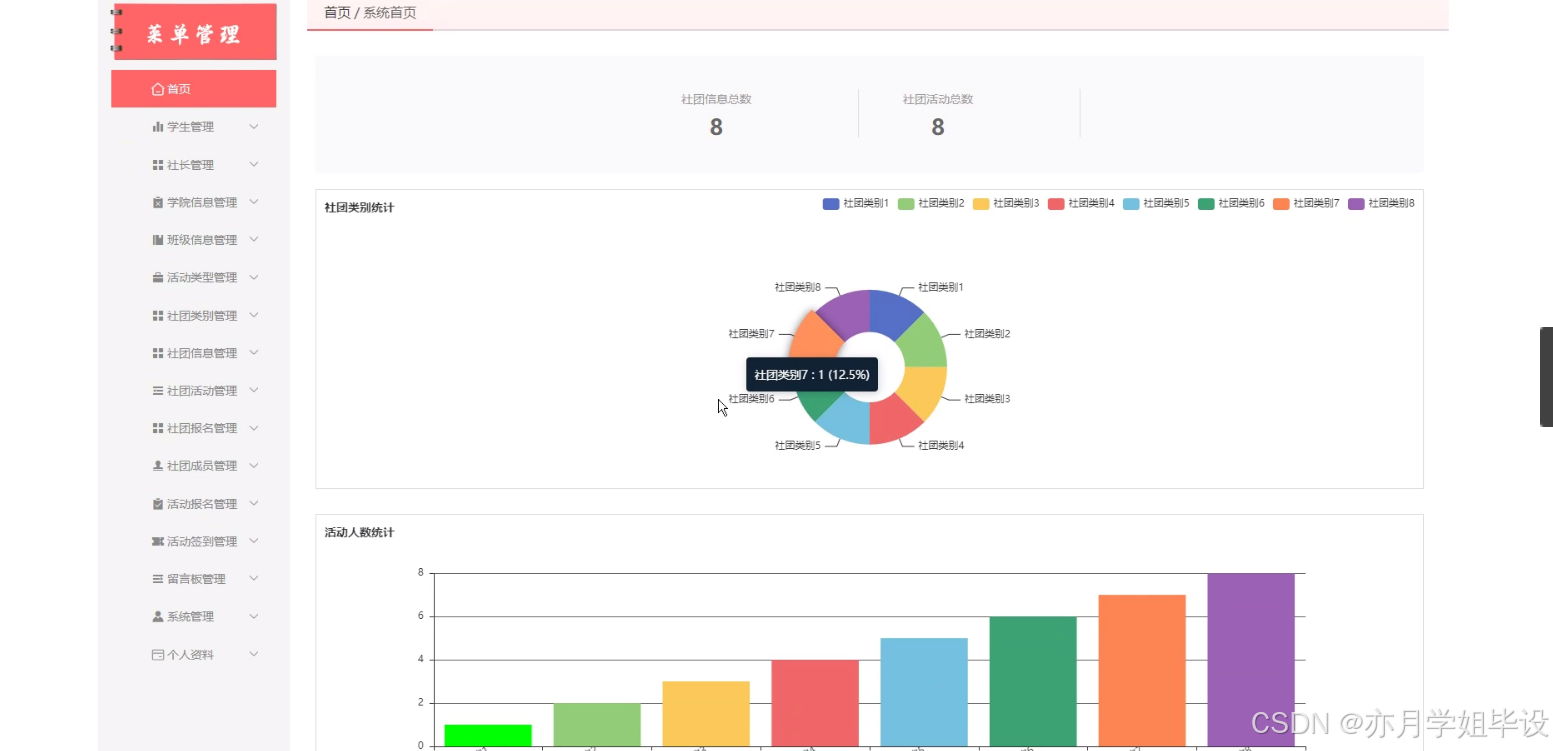This screenshot has width=1553, height=751.
Task: Click the grid icon beside 社团类别管理
Action: pos(157,316)
